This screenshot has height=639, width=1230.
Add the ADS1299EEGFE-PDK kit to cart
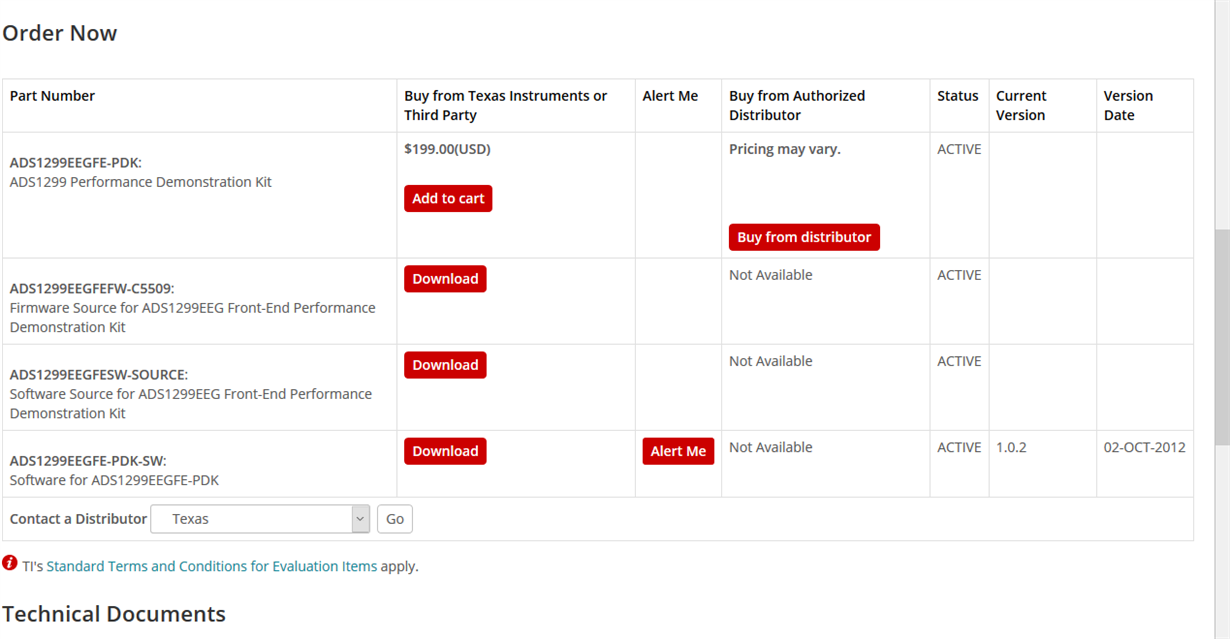coord(448,198)
